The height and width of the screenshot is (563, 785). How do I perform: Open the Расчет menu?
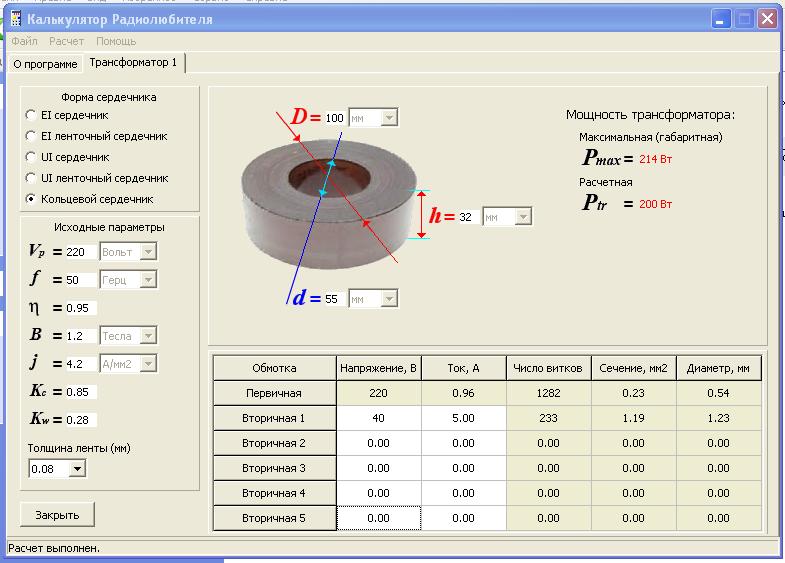pos(67,41)
